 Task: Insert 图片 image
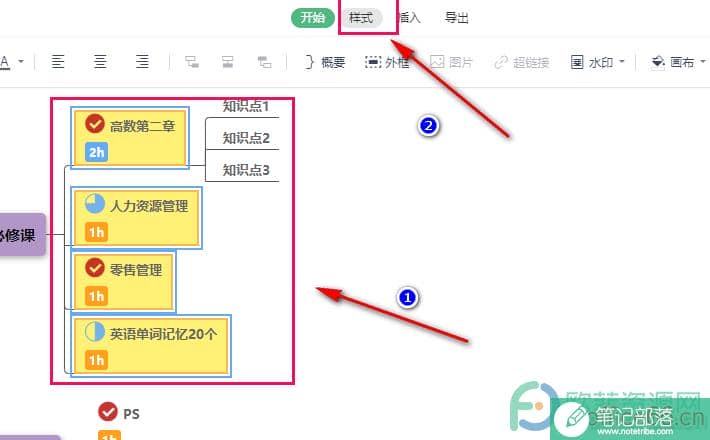451,62
